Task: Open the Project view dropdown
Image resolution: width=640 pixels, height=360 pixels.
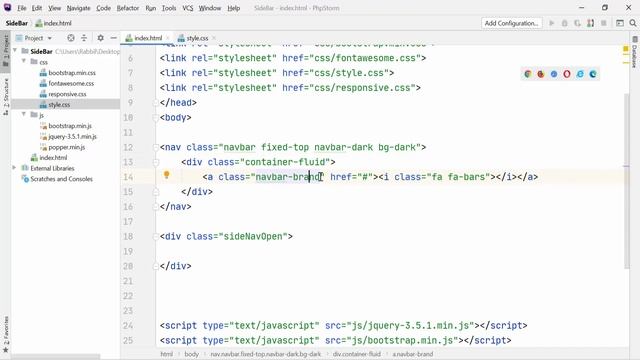Action: 34,38
